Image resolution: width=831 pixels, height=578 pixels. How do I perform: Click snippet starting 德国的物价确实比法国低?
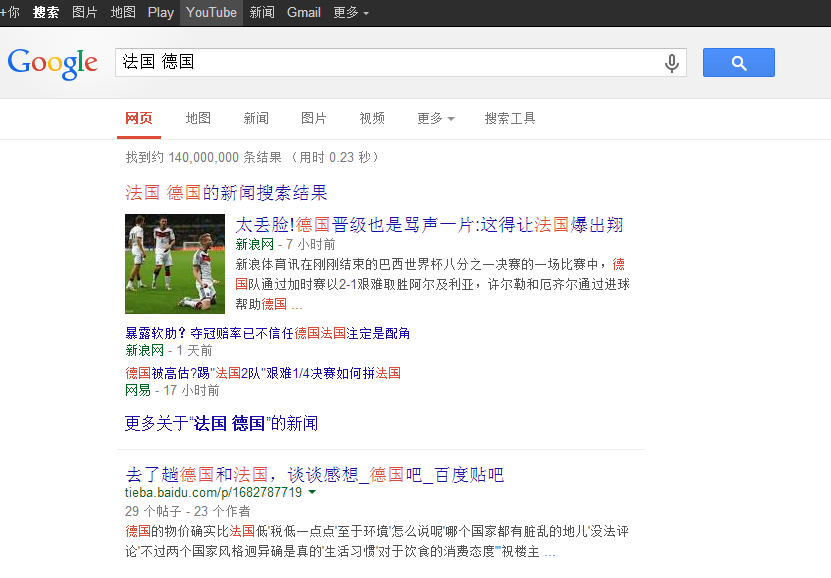point(377,541)
